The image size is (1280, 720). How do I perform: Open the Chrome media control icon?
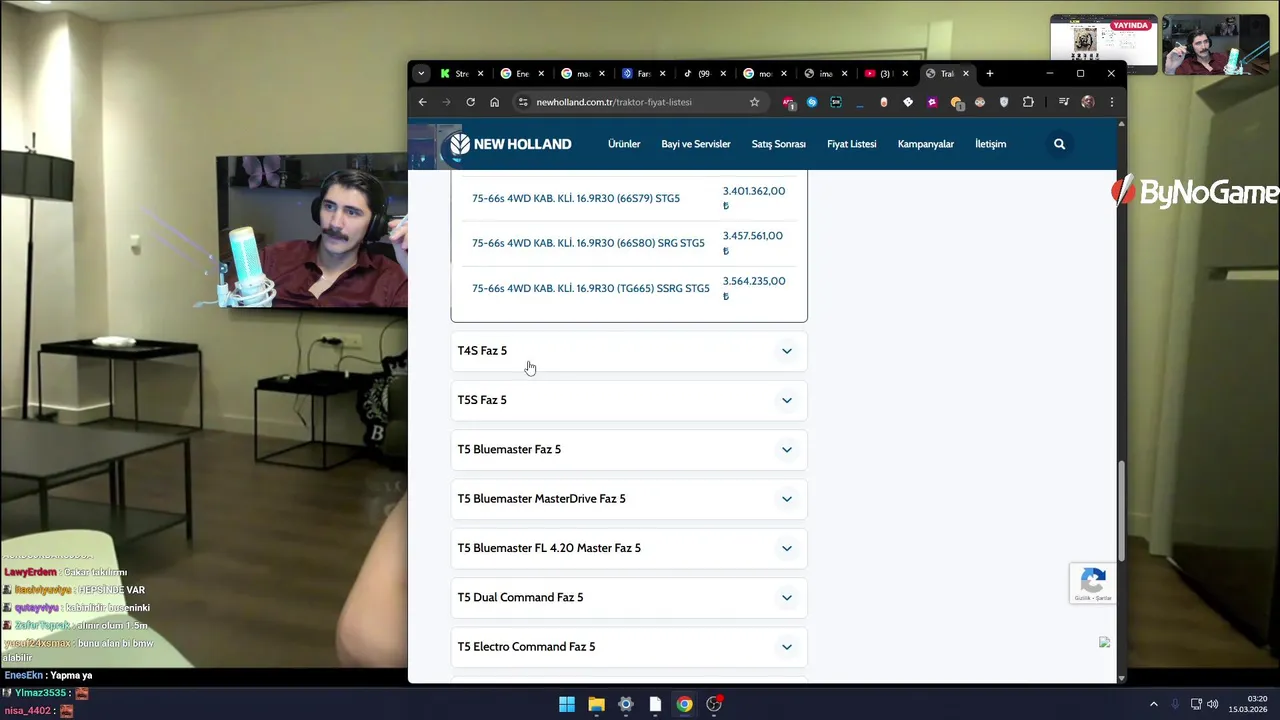click(1064, 102)
